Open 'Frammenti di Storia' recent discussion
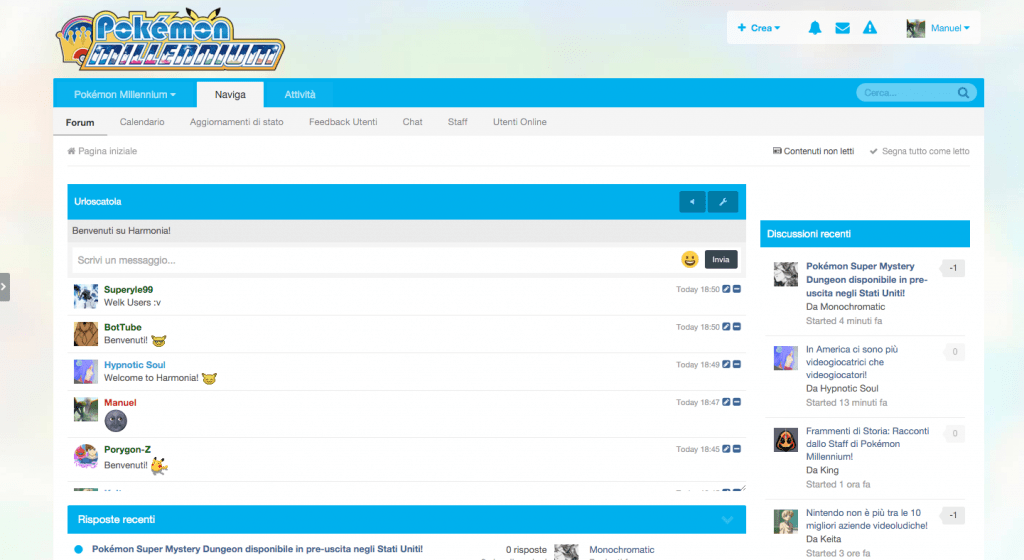The height and width of the screenshot is (560, 1024). pyautogui.click(x=867, y=444)
